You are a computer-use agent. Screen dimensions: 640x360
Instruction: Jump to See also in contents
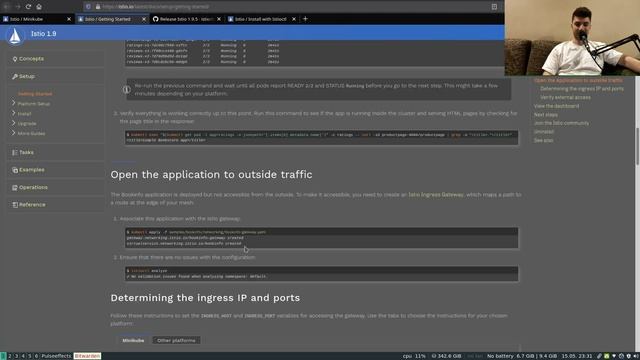(543, 140)
